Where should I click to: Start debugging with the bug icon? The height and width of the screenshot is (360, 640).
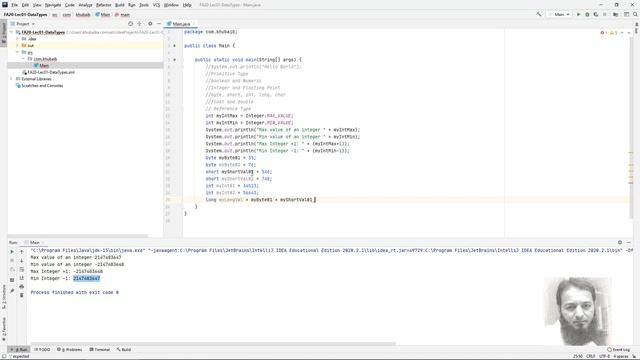click(x=587, y=14)
